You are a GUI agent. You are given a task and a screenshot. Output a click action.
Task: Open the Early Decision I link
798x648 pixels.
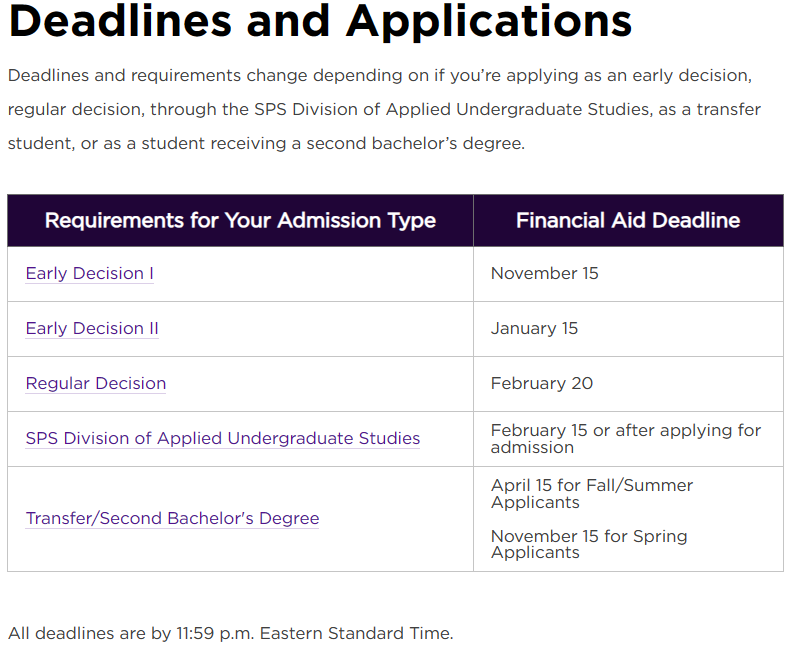coord(89,274)
